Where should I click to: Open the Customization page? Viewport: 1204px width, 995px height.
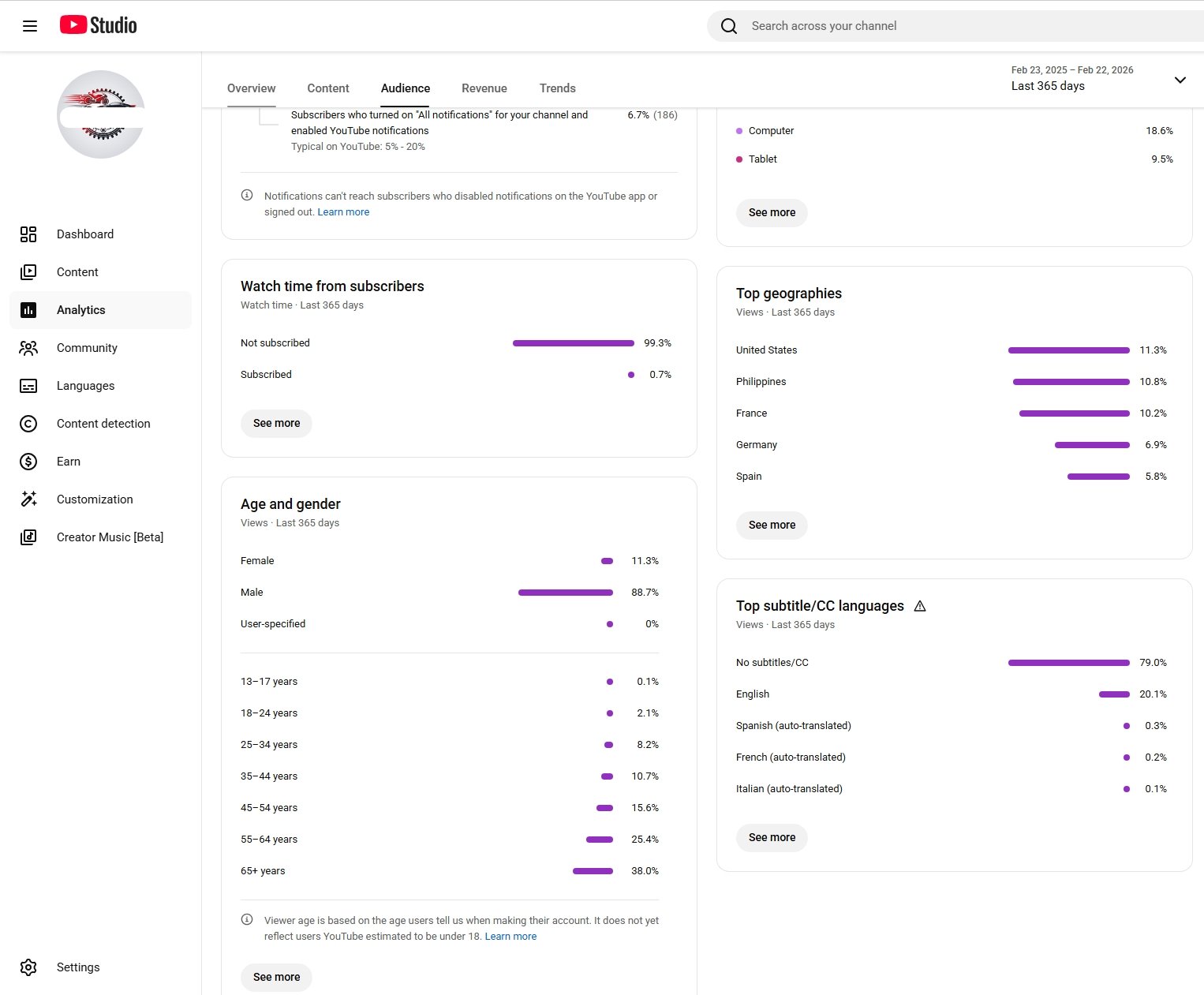click(94, 499)
